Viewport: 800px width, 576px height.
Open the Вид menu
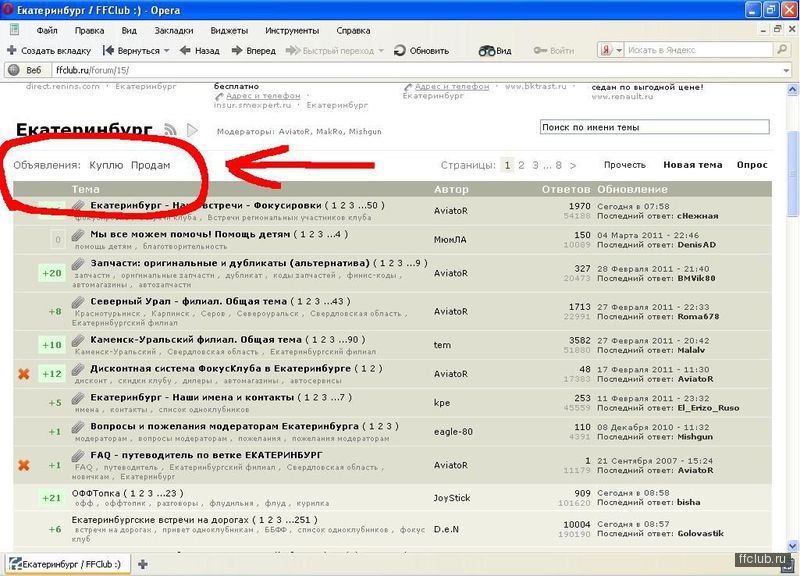pyautogui.click(x=129, y=31)
